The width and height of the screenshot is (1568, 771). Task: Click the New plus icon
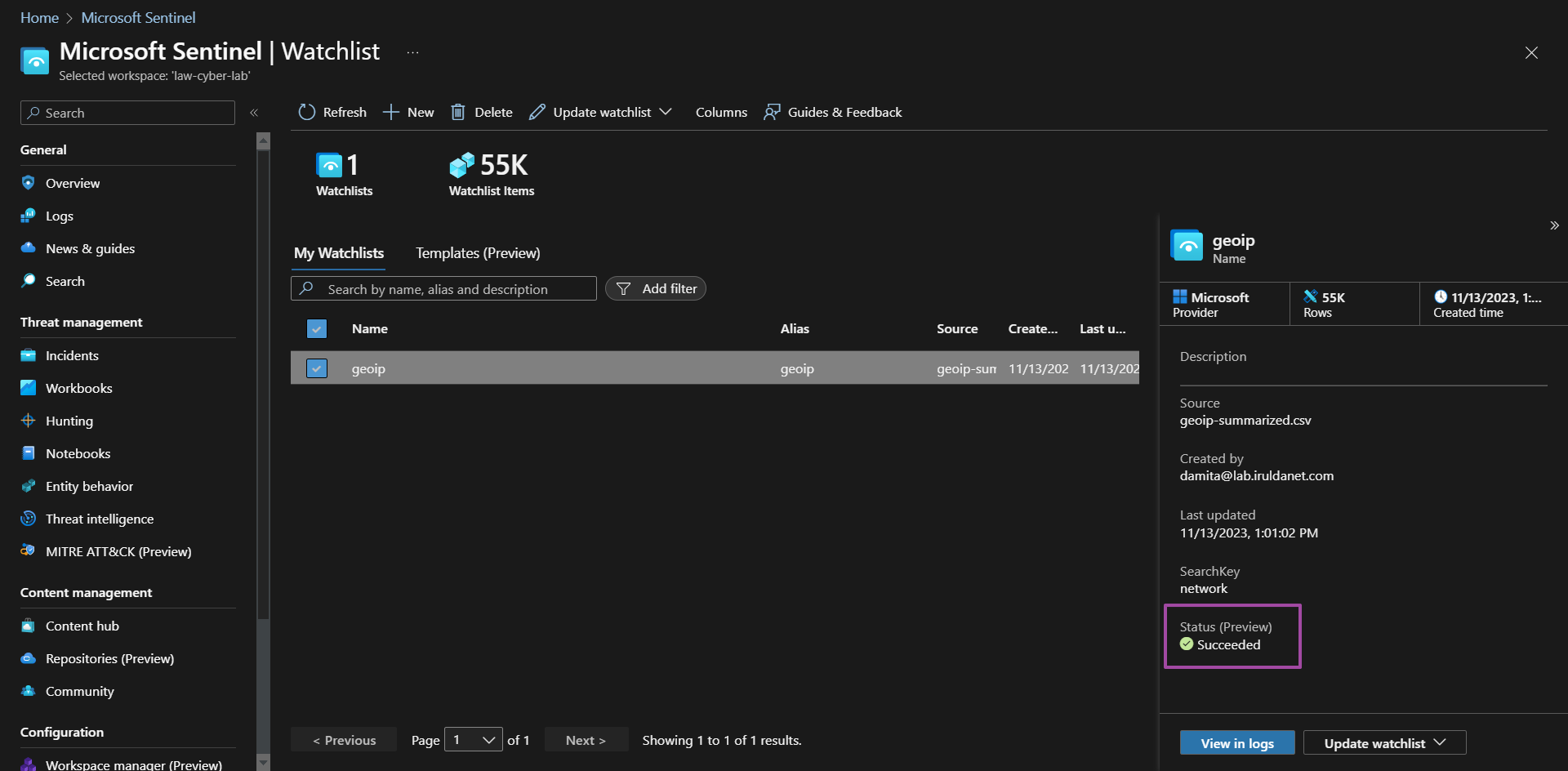tap(390, 112)
